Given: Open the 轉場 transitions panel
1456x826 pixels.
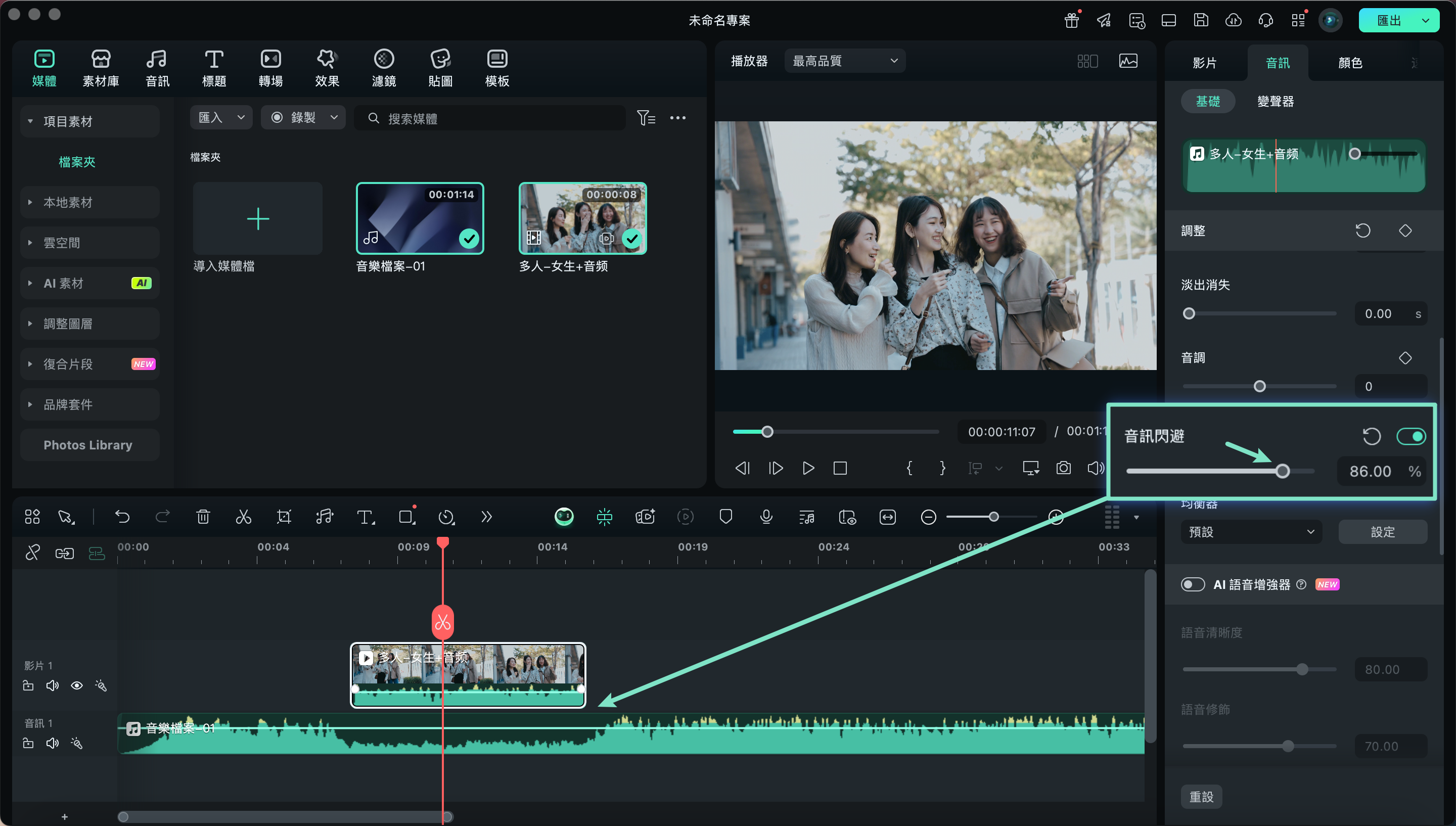Looking at the screenshot, I should (270, 68).
